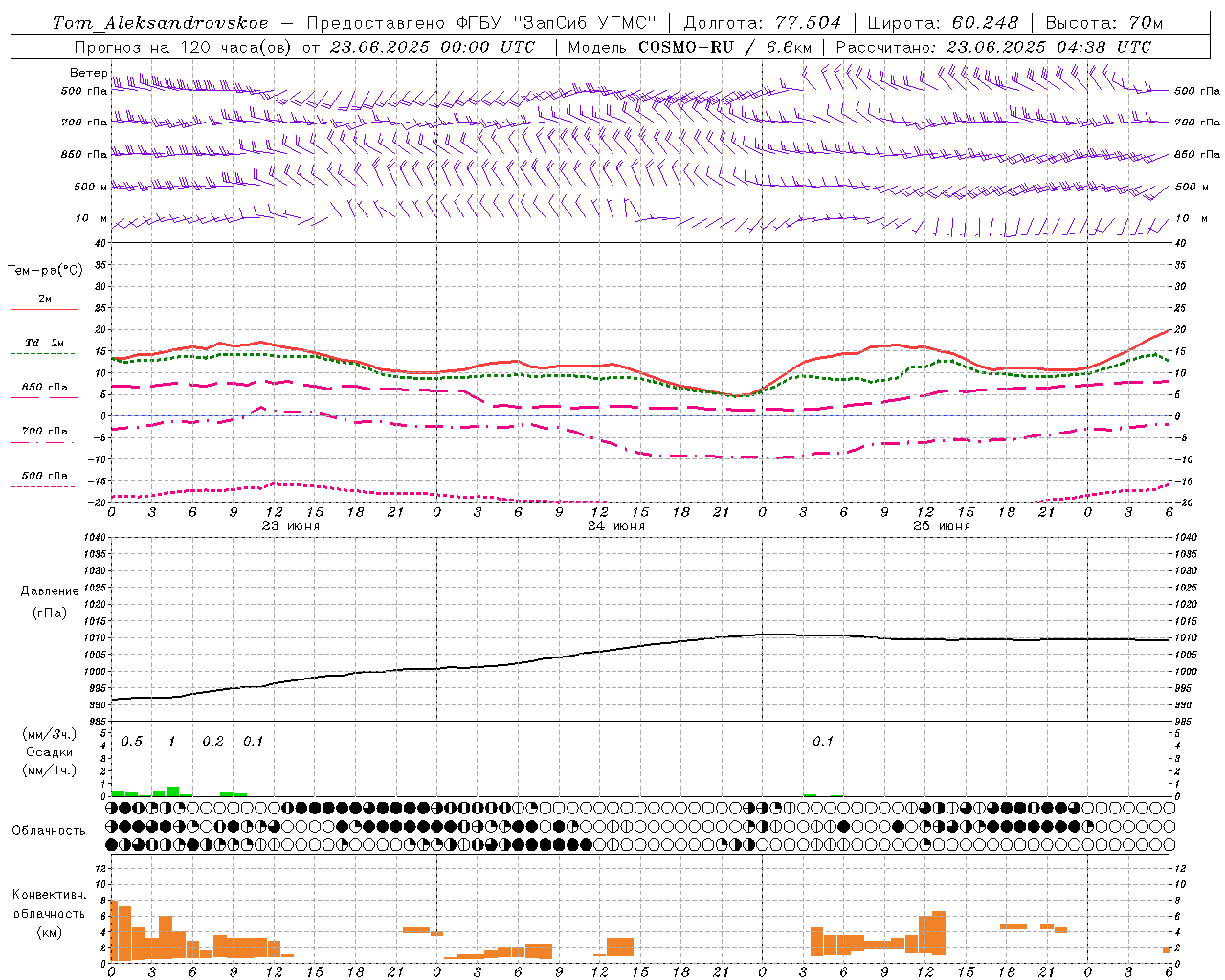Screen dimensions: 1225x980
Task: Click the Облачность cloud cover label
Action: coord(49,830)
